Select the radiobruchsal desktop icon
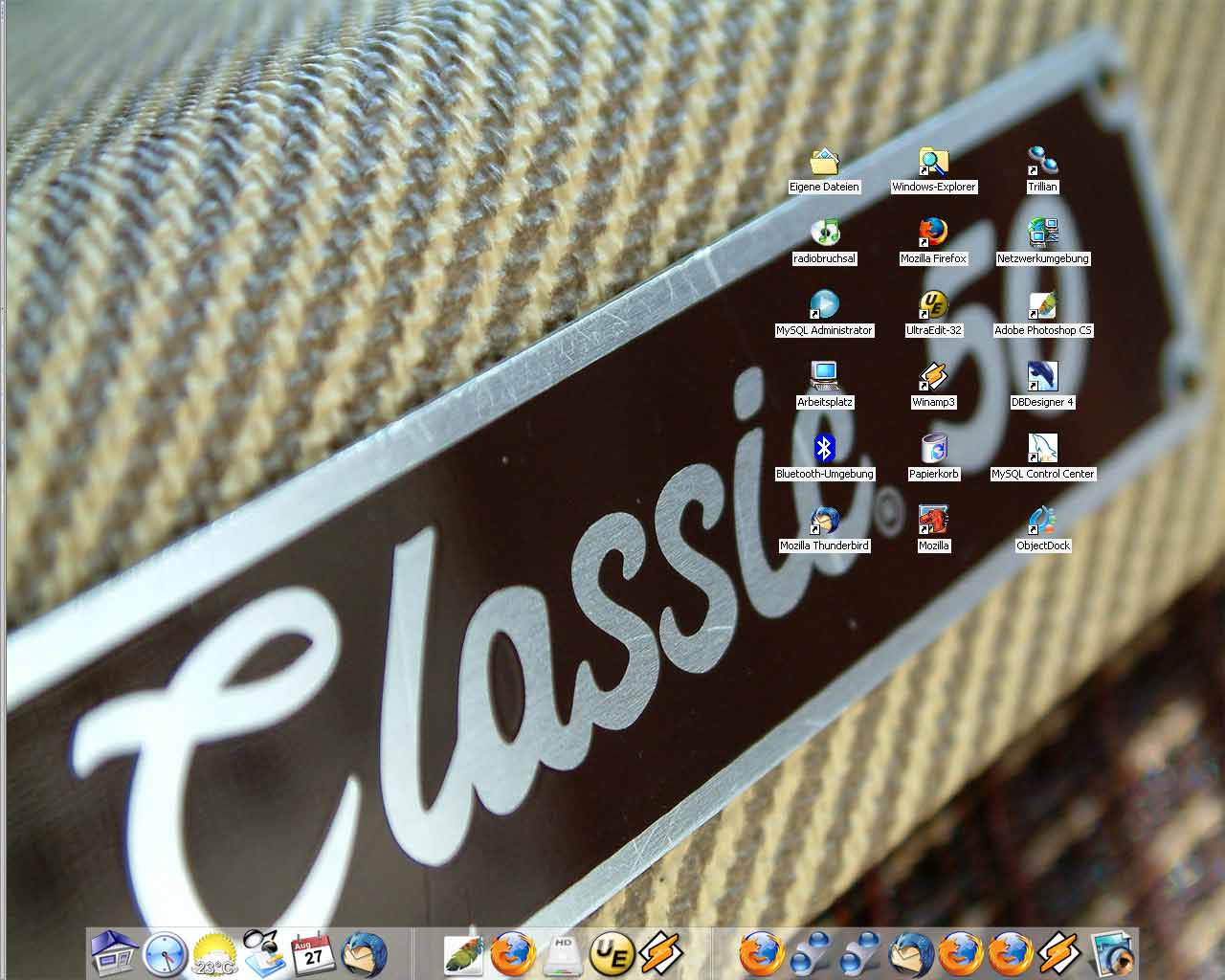Image resolution: width=1225 pixels, height=980 pixels. (824, 242)
